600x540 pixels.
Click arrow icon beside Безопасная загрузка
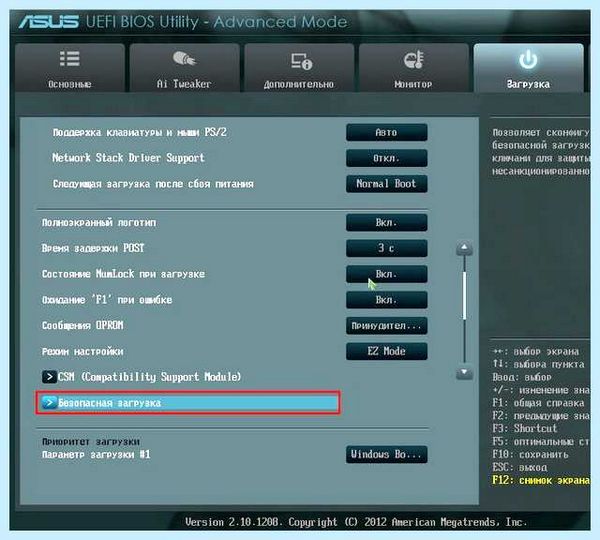tap(49, 403)
